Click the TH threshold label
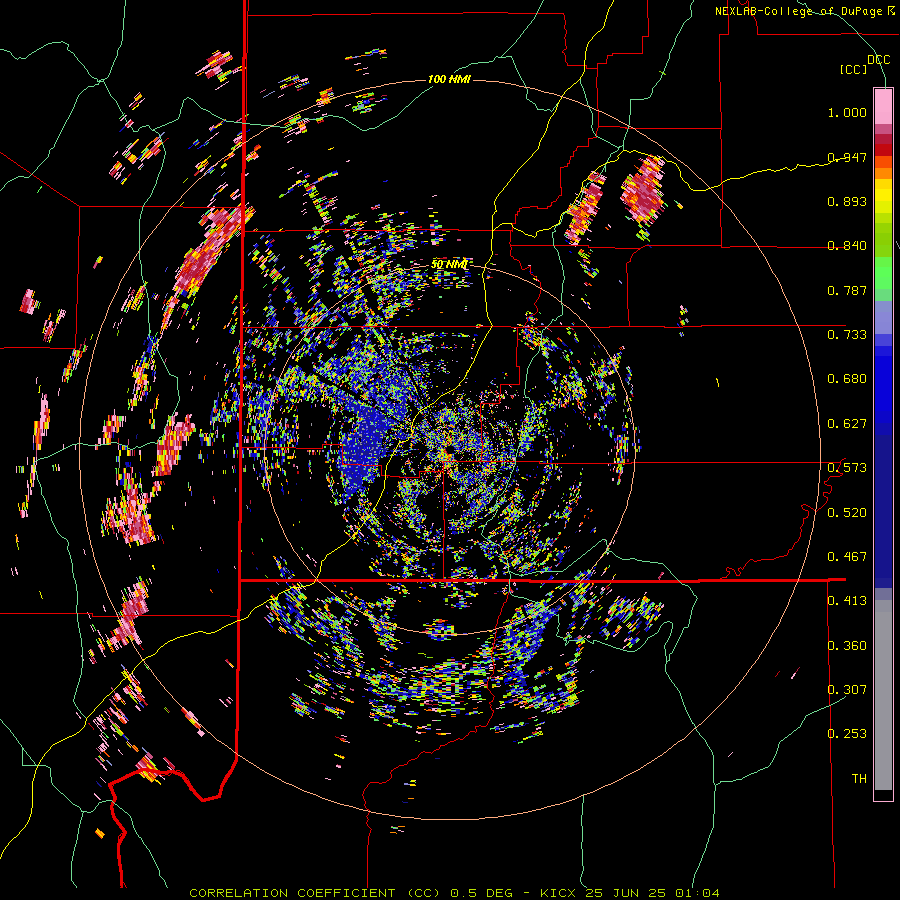Screen dimensions: 900x900 tap(859, 778)
